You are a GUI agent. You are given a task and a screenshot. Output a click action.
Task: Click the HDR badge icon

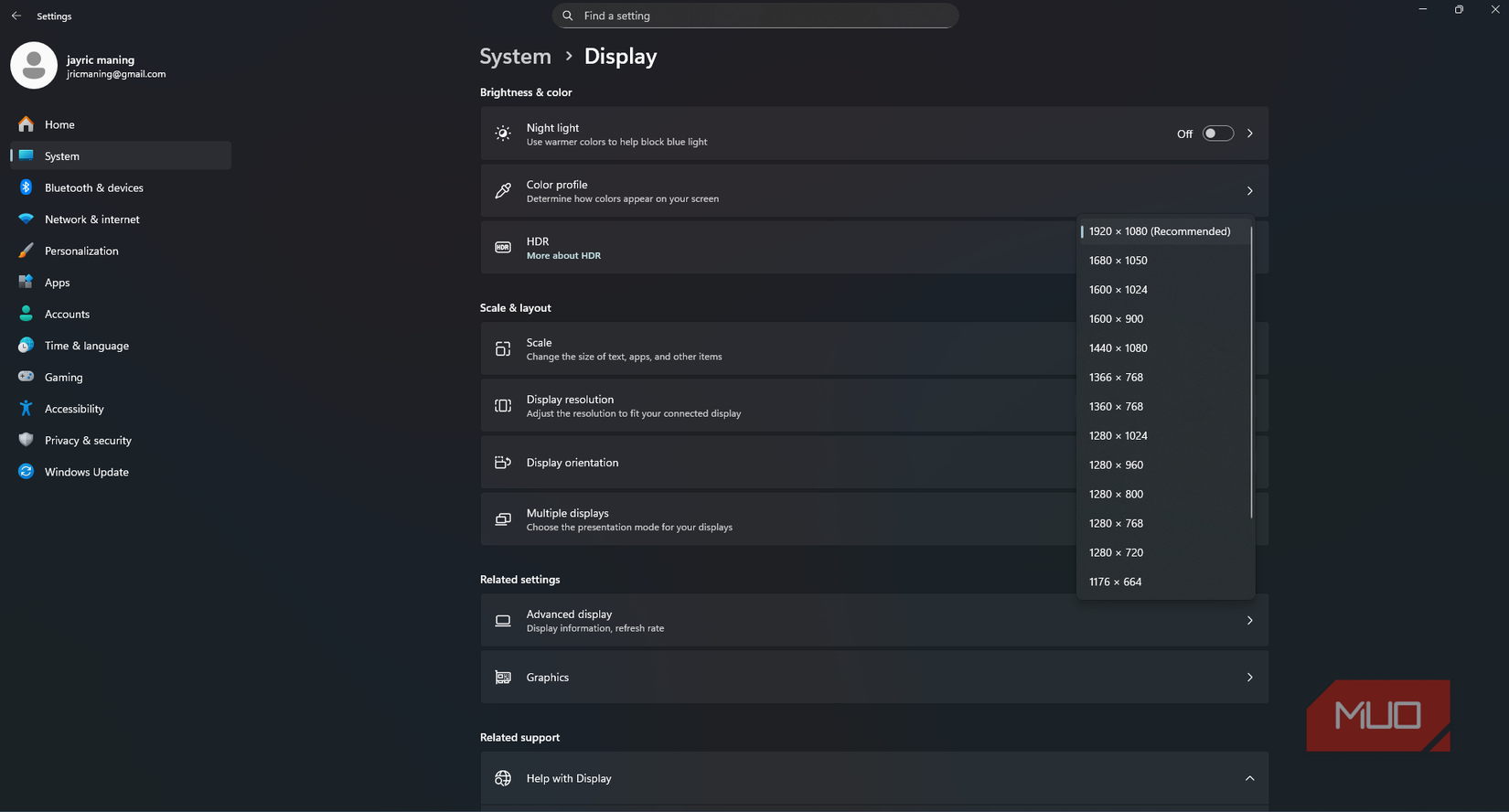[503, 247]
